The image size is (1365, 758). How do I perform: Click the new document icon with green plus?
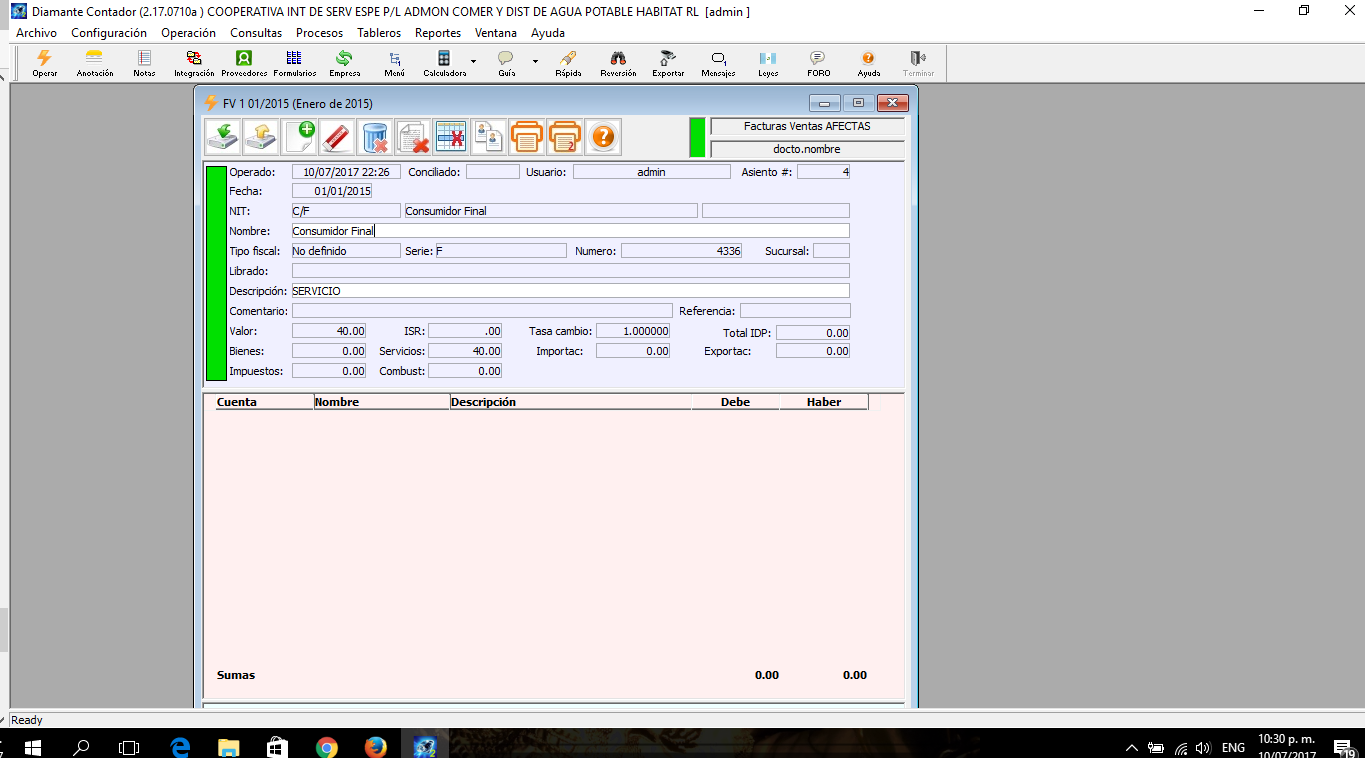pyautogui.click(x=299, y=136)
